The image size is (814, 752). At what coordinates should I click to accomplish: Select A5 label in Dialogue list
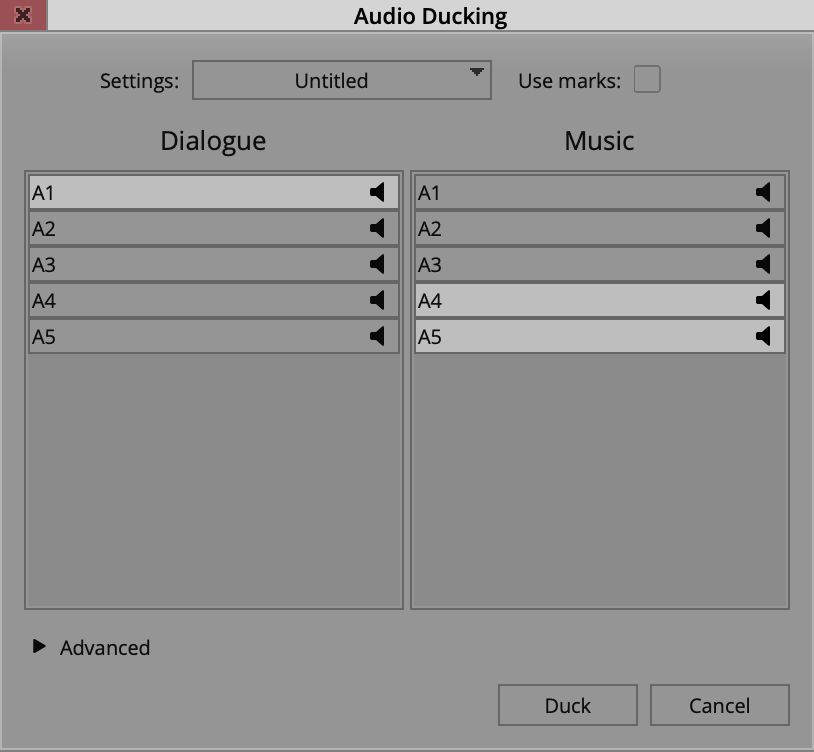pyautogui.click(x=44, y=337)
